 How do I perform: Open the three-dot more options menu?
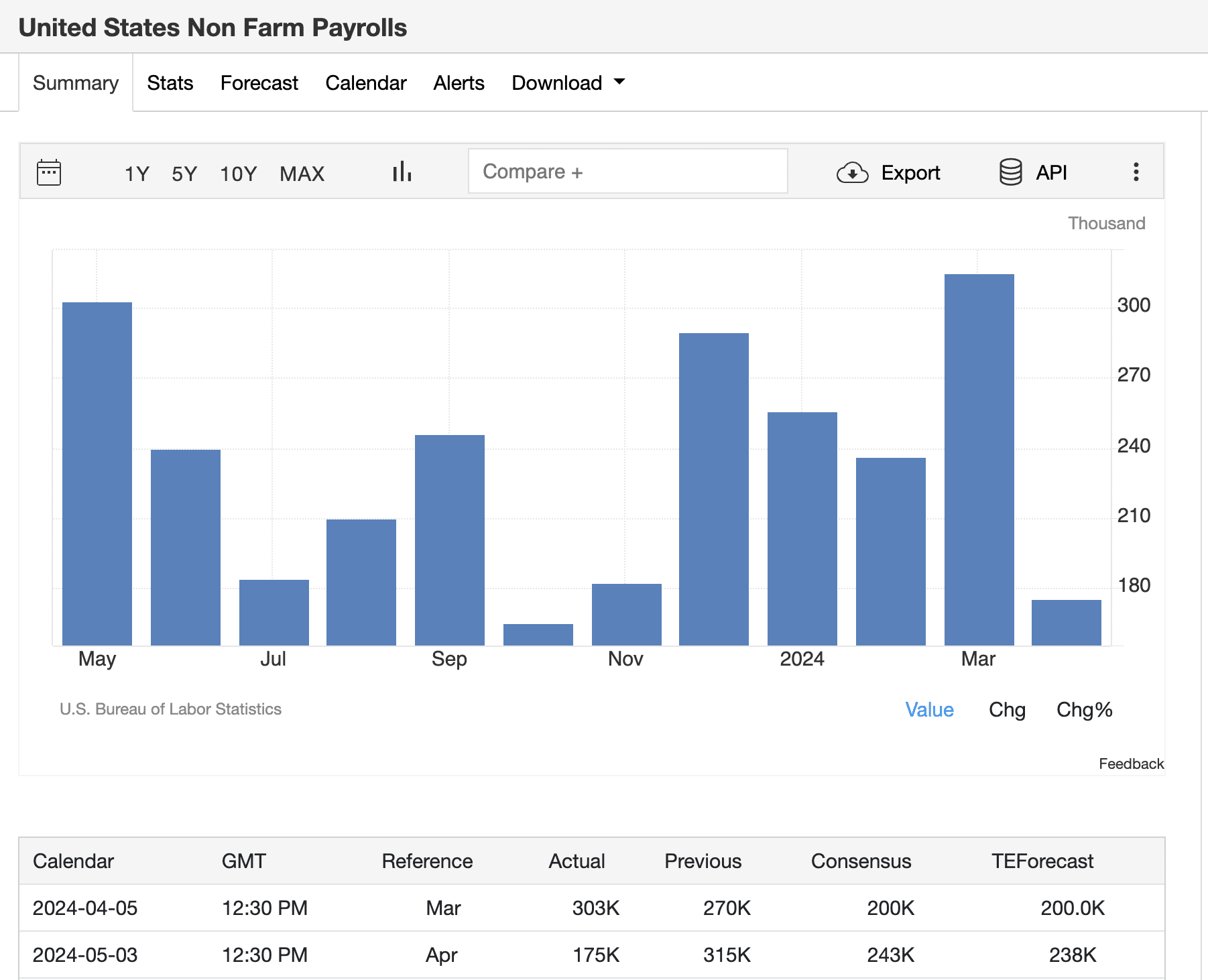point(1136,172)
